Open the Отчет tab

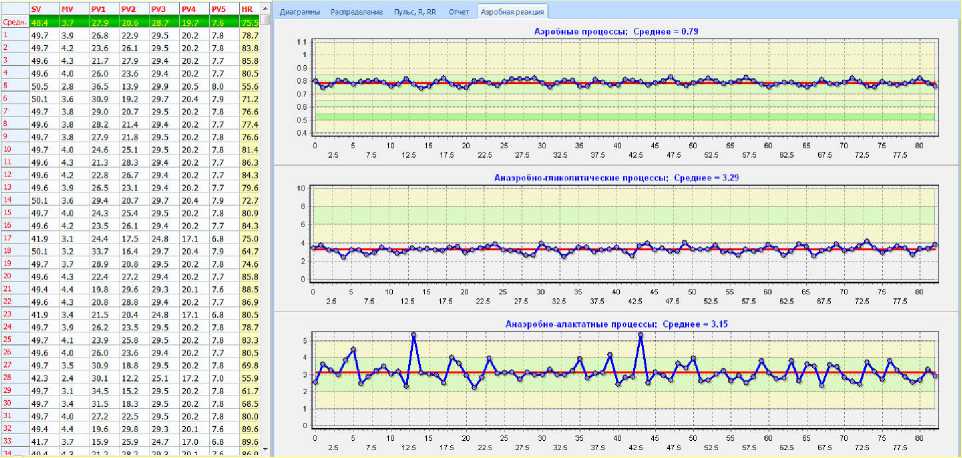click(459, 12)
